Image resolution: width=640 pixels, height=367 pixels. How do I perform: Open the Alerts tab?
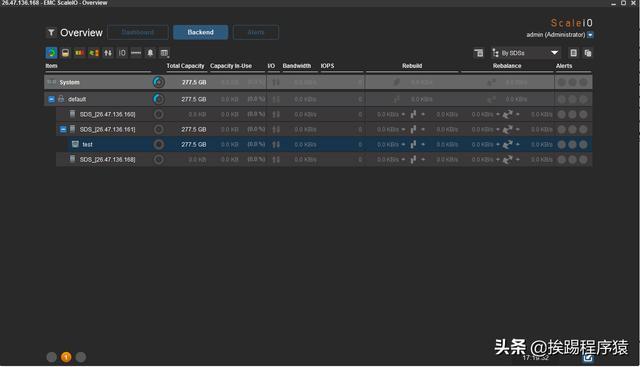256,32
